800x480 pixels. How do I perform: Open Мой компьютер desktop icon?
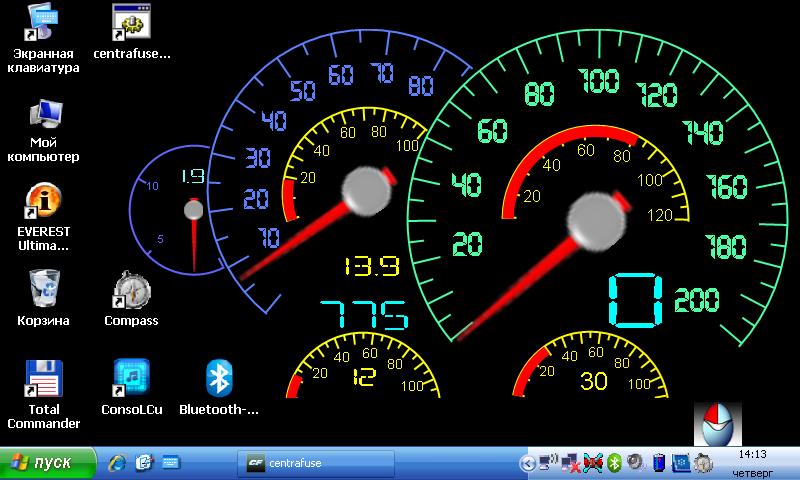[x=43, y=118]
